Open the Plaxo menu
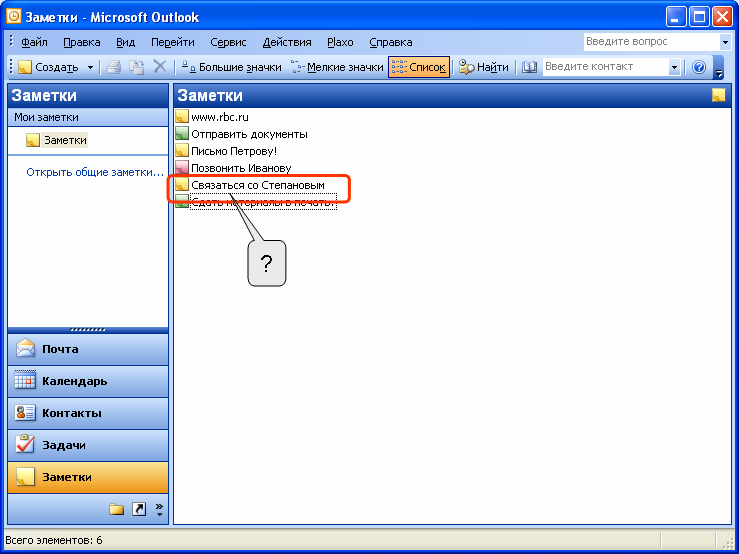 [340, 42]
